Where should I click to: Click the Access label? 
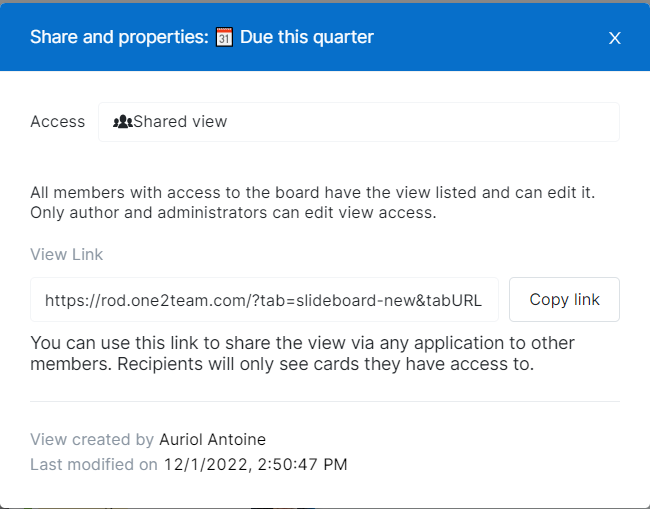pyautogui.click(x=58, y=122)
